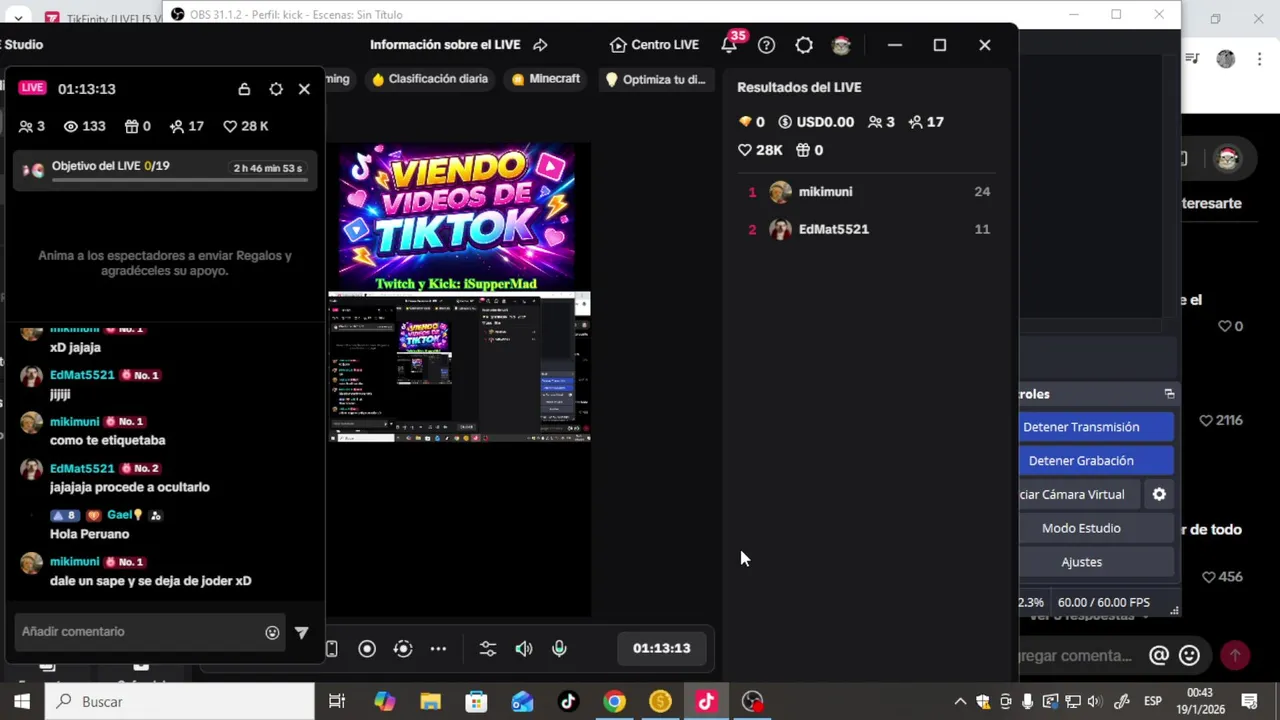The height and width of the screenshot is (720, 1280).
Task: Open settings gear in LIVE chat panel
Action: 276,89
